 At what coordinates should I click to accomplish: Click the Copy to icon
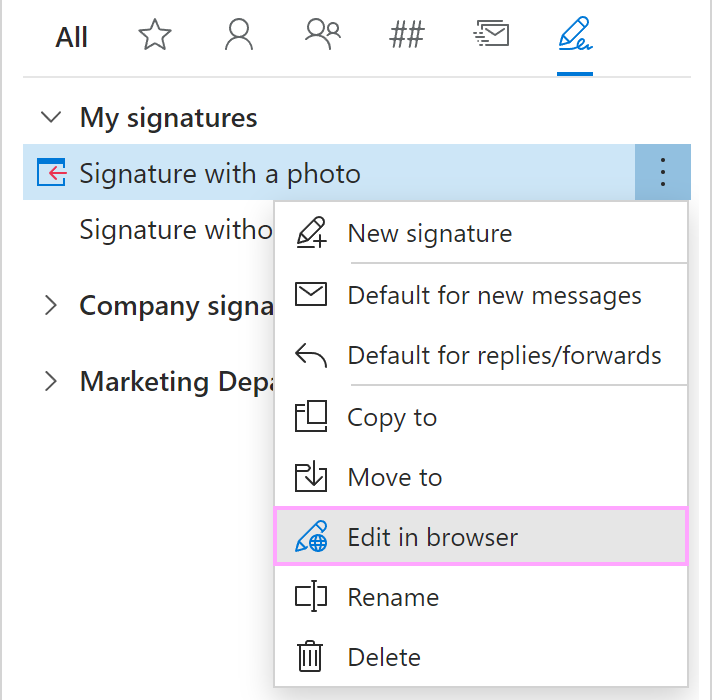(311, 416)
